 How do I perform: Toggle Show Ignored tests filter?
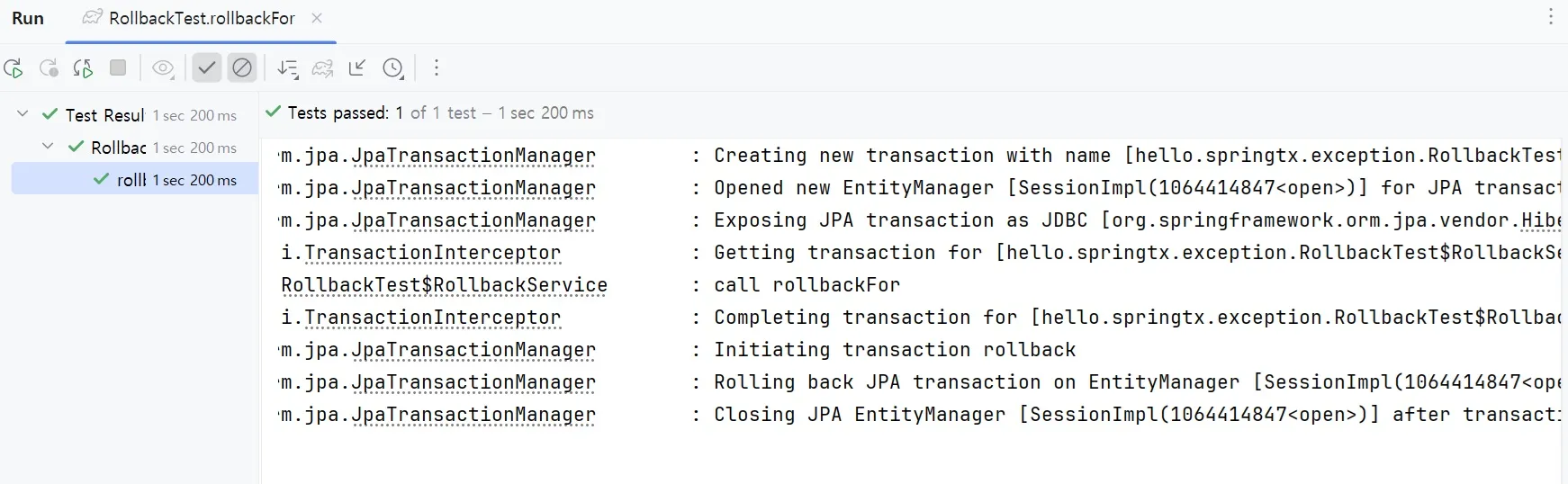(x=242, y=68)
